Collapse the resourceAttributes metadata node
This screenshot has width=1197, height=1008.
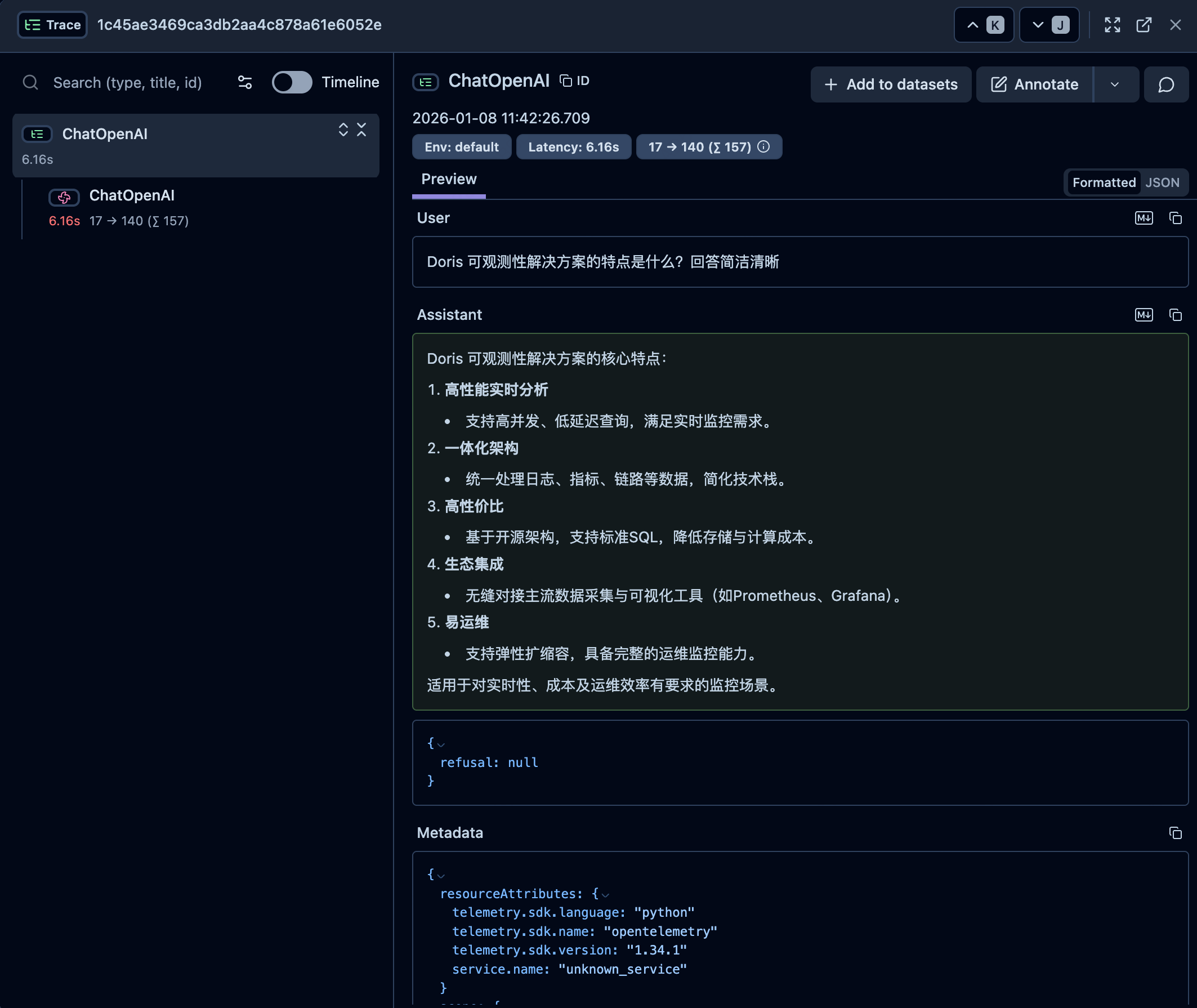point(605,894)
